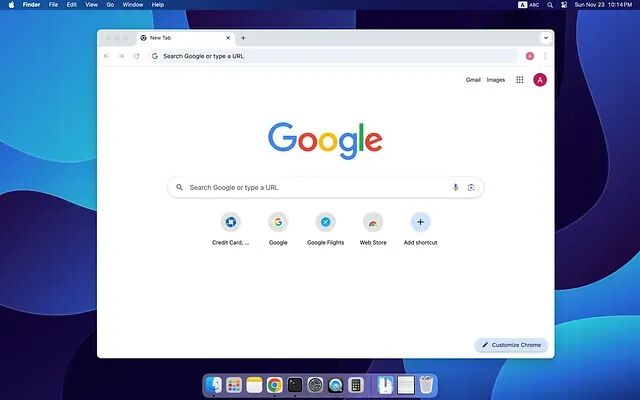Click the date and time in the menu bar
The width and height of the screenshot is (640, 400).
pyautogui.click(x=603, y=5)
